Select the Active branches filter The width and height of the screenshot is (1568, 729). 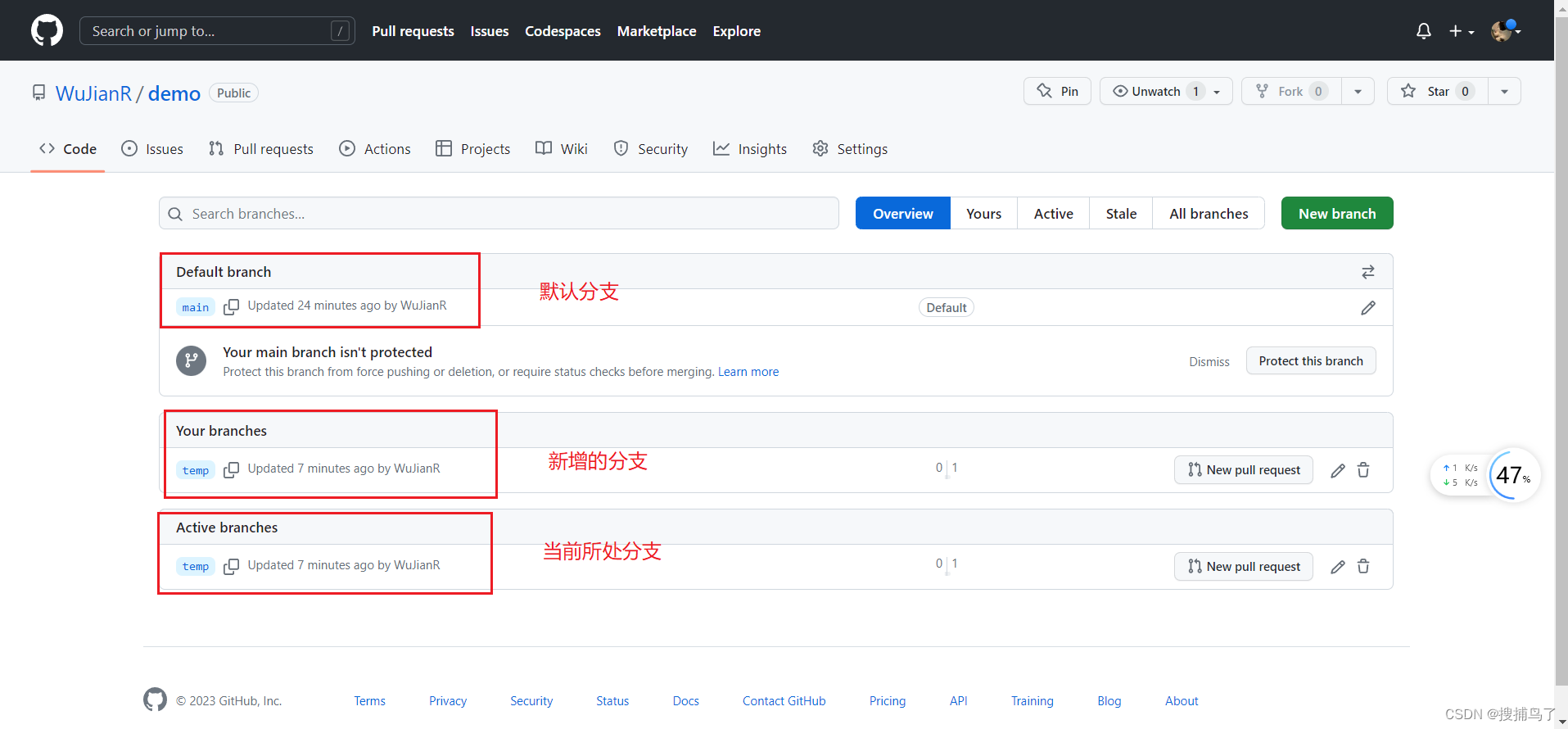(x=1053, y=213)
